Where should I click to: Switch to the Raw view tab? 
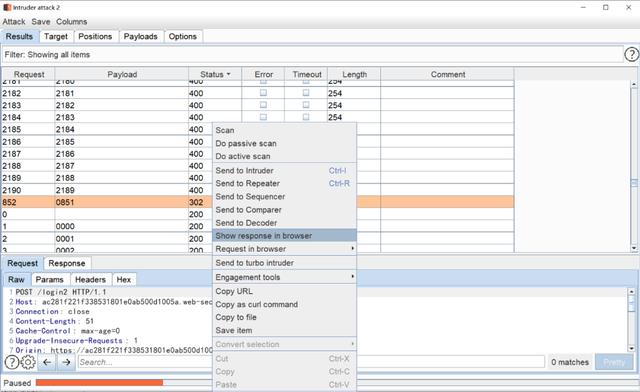tap(16, 279)
